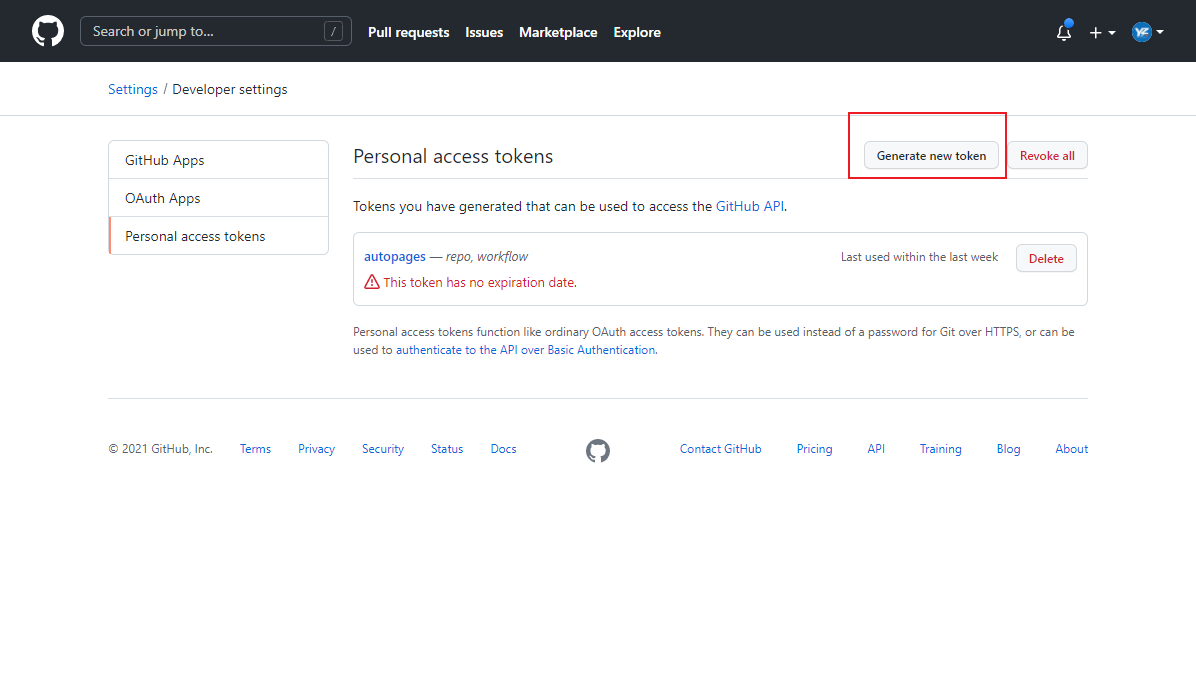Expand the plus create-new menu

[x=1102, y=32]
